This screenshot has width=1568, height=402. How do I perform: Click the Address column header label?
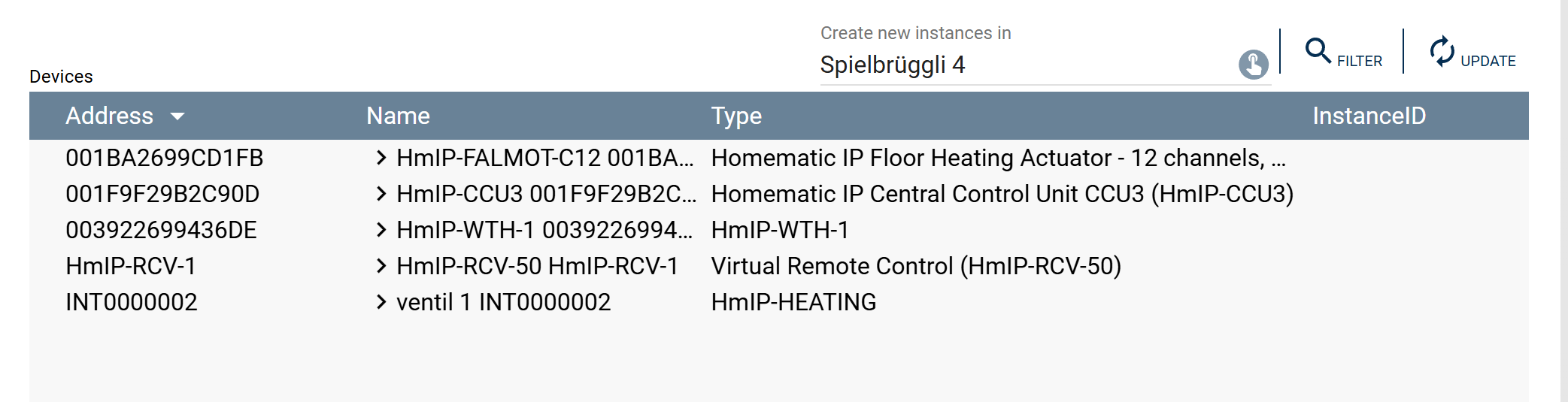tap(110, 116)
